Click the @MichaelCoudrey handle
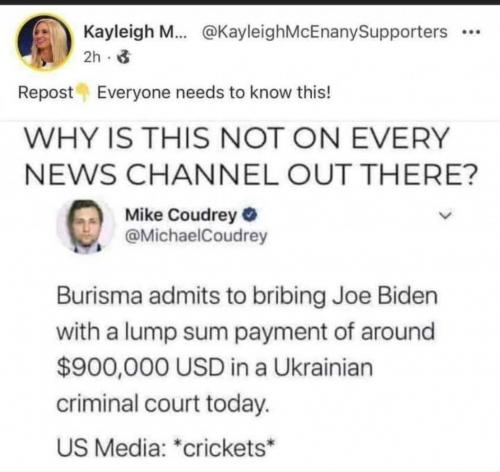The height and width of the screenshot is (472, 500). click(196, 236)
